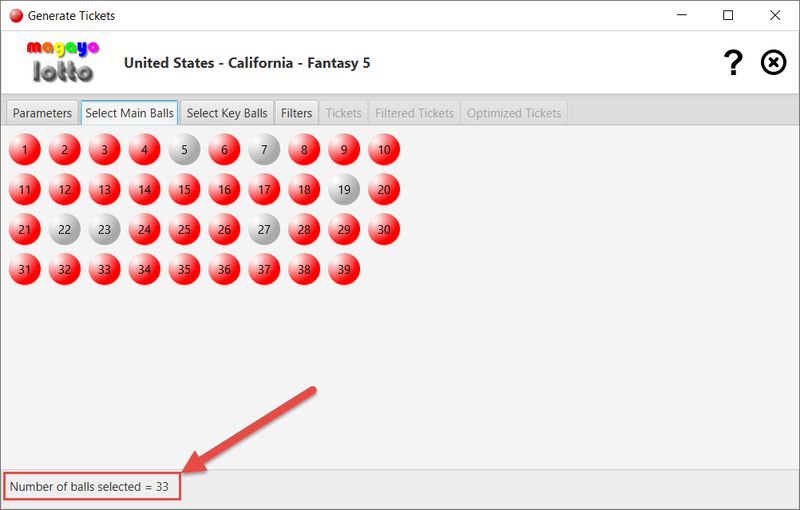This screenshot has width=800, height=510.
Task: Toggle ball number 26
Action: point(224,229)
